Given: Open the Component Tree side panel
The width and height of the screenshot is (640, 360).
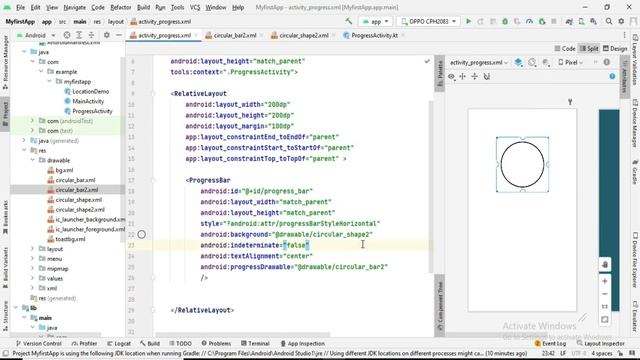Looking at the screenshot, I should [440, 305].
